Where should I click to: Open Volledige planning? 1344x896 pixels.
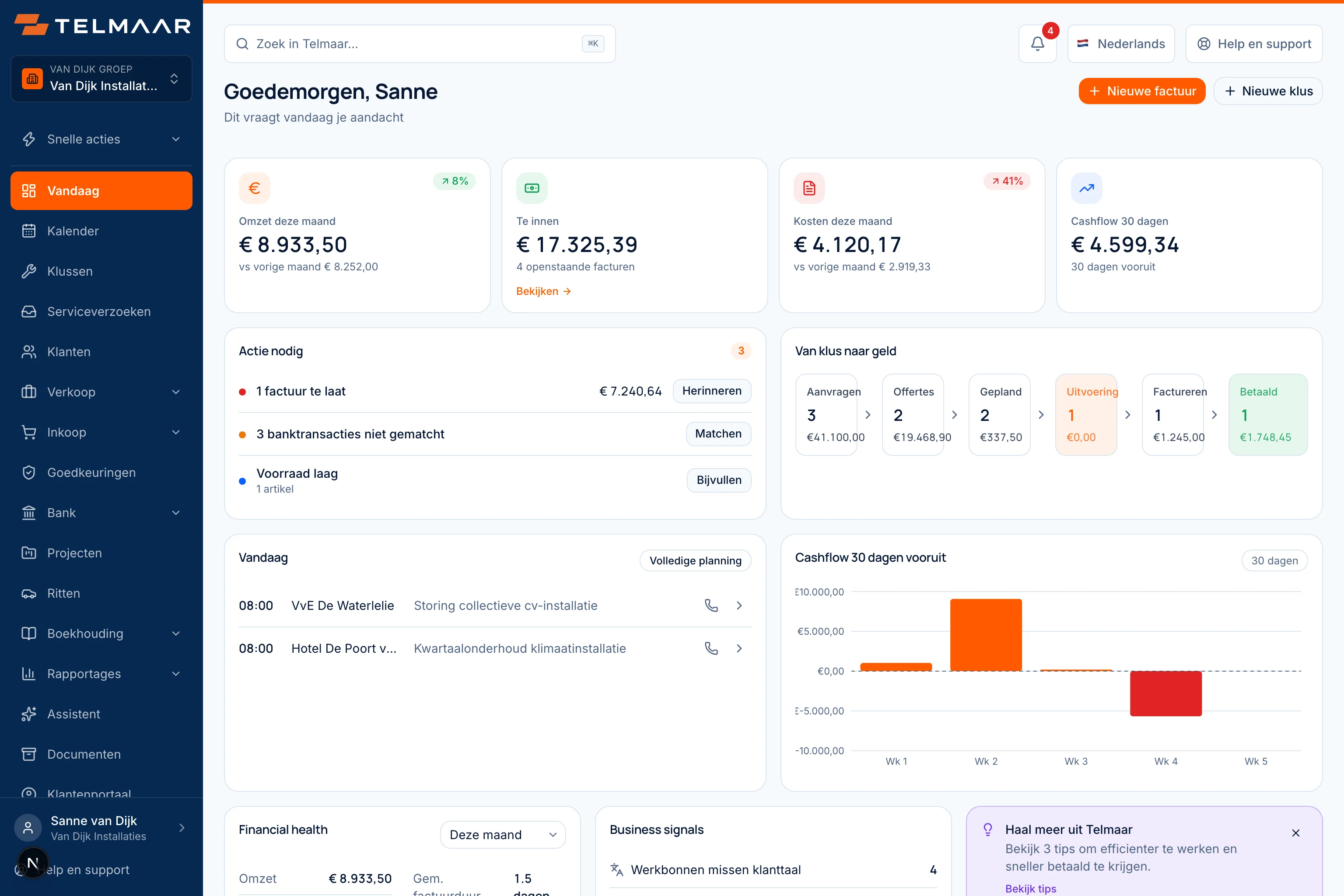click(696, 560)
